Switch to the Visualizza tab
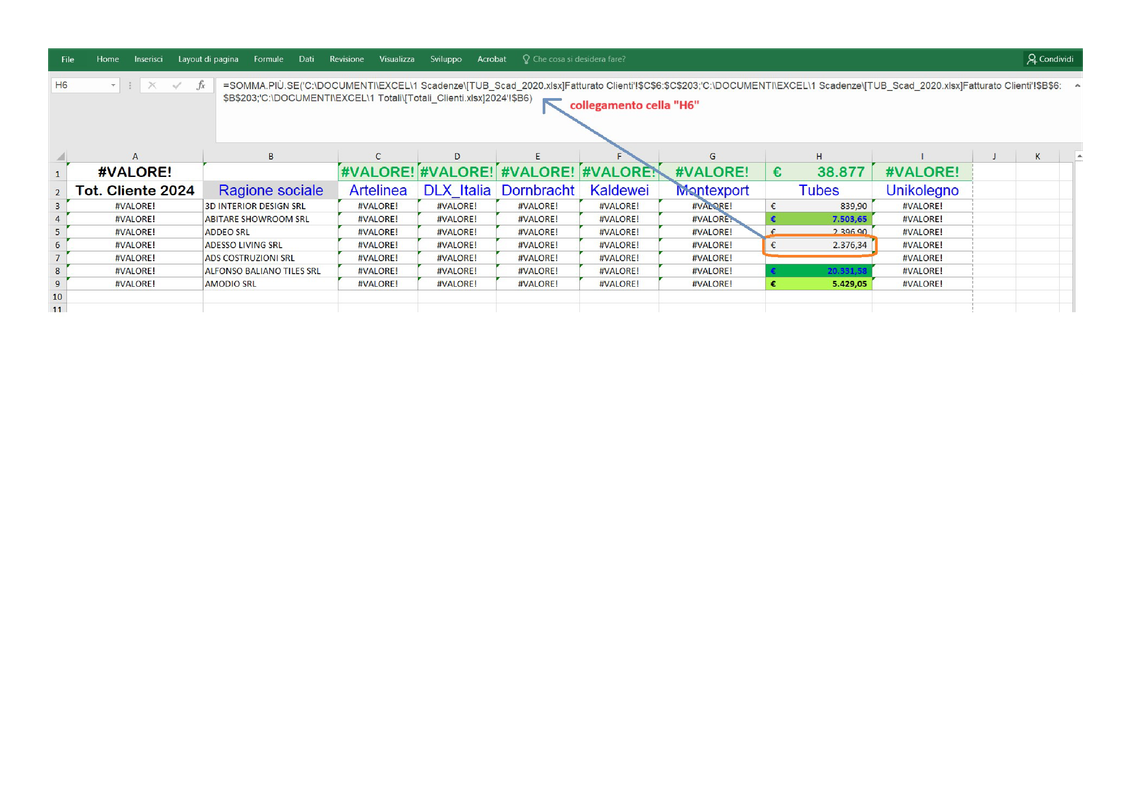 (x=397, y=59)
